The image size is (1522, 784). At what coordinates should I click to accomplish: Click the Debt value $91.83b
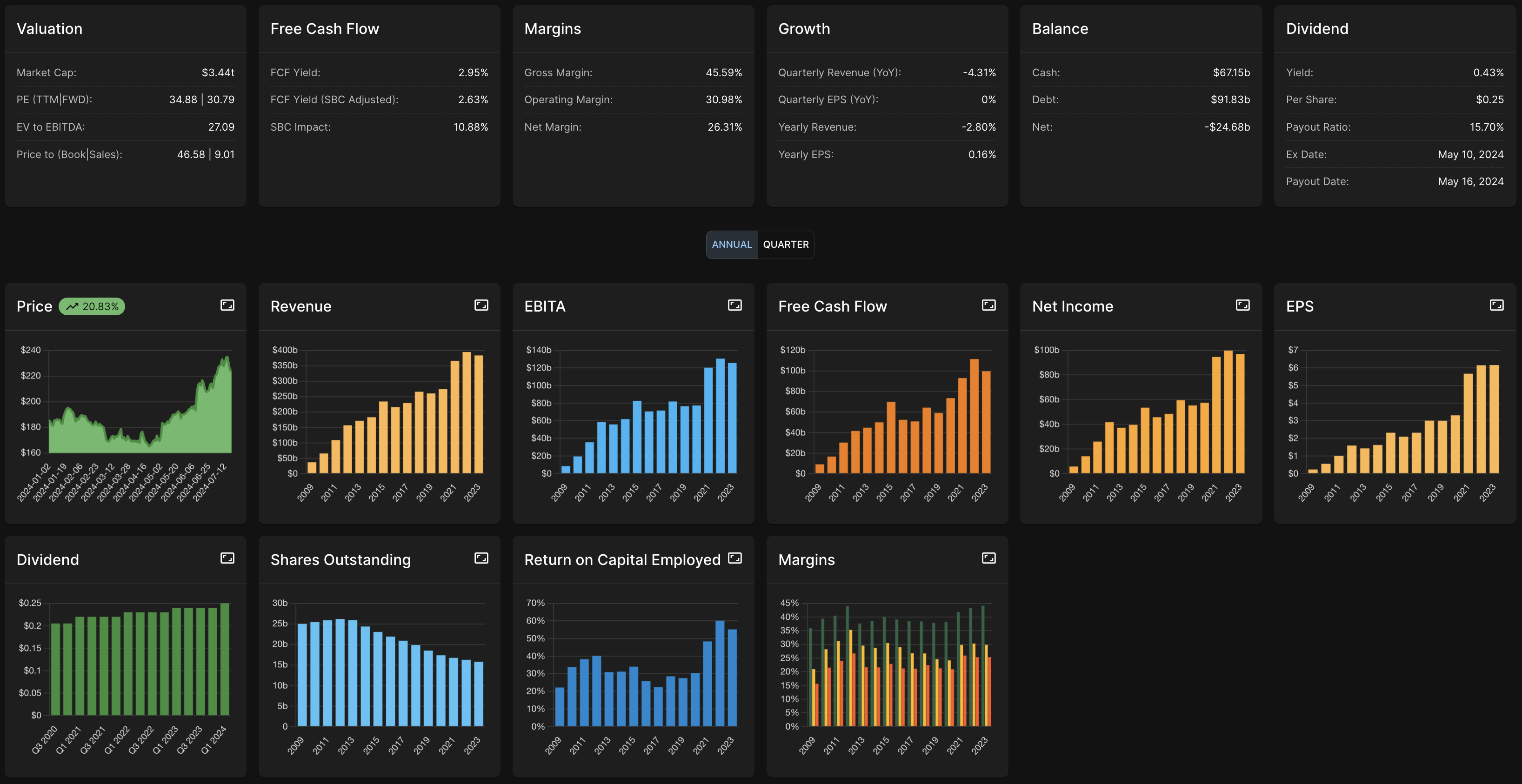pos(1230,100)
